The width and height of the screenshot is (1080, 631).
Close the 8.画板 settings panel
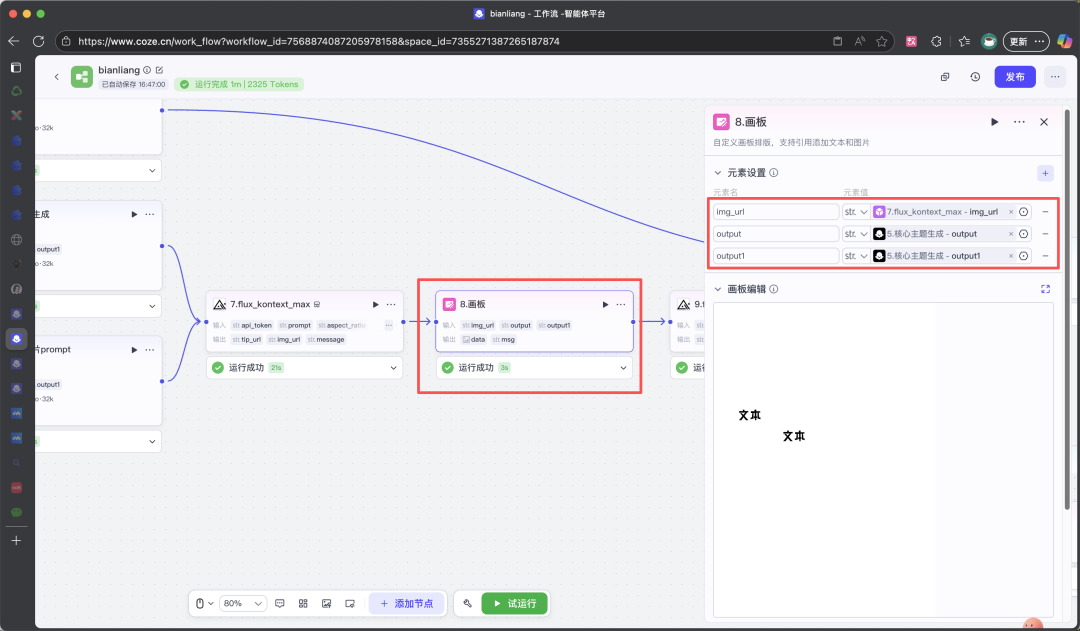pos(1043,122)
